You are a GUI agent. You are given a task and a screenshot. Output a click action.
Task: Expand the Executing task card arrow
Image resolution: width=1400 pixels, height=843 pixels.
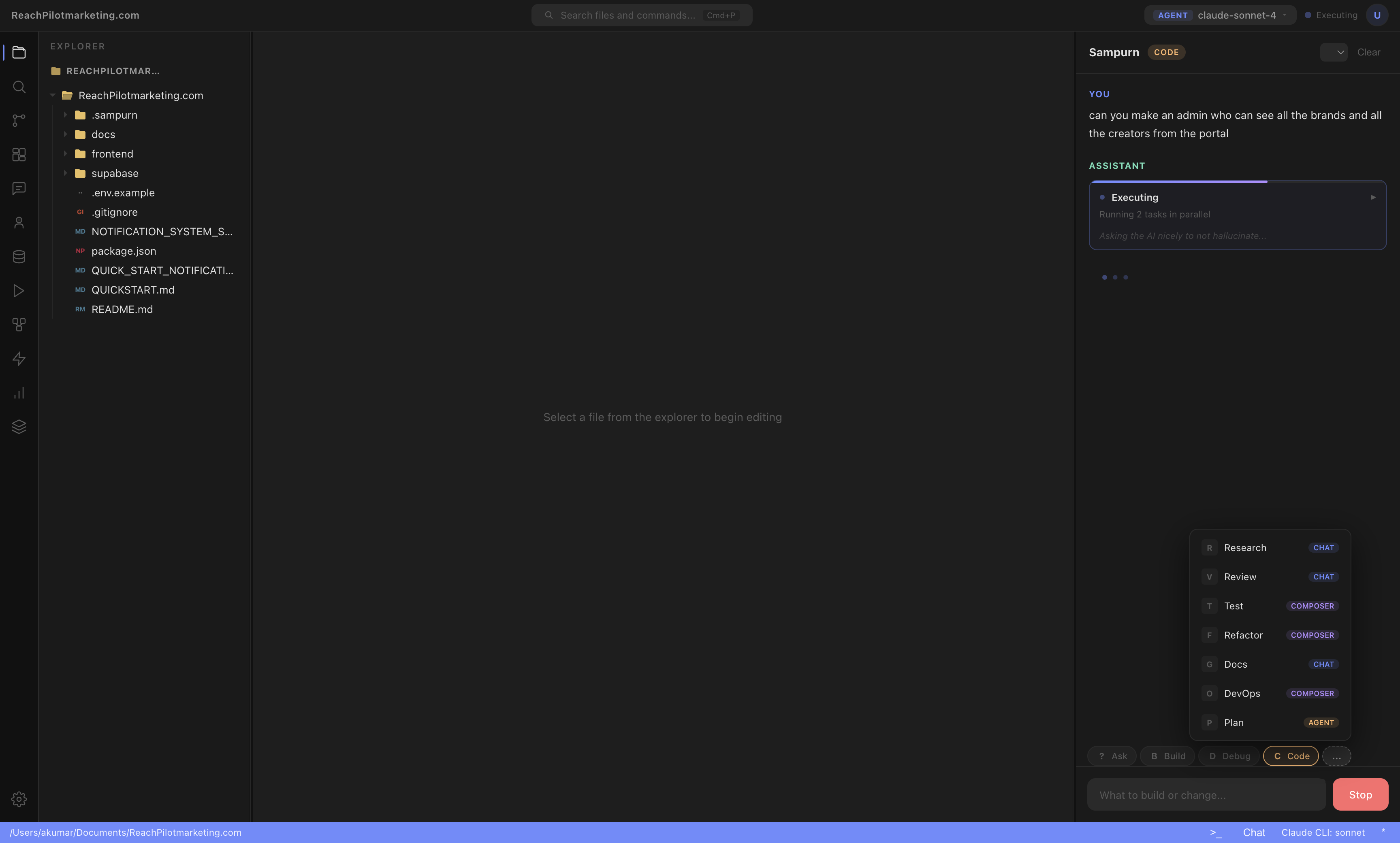click(1373, 198)
